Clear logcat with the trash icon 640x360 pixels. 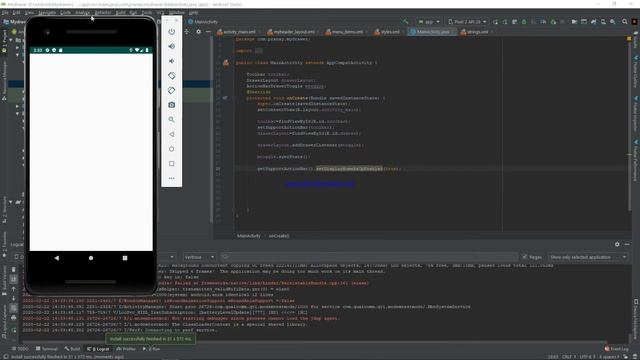(13, 270)
